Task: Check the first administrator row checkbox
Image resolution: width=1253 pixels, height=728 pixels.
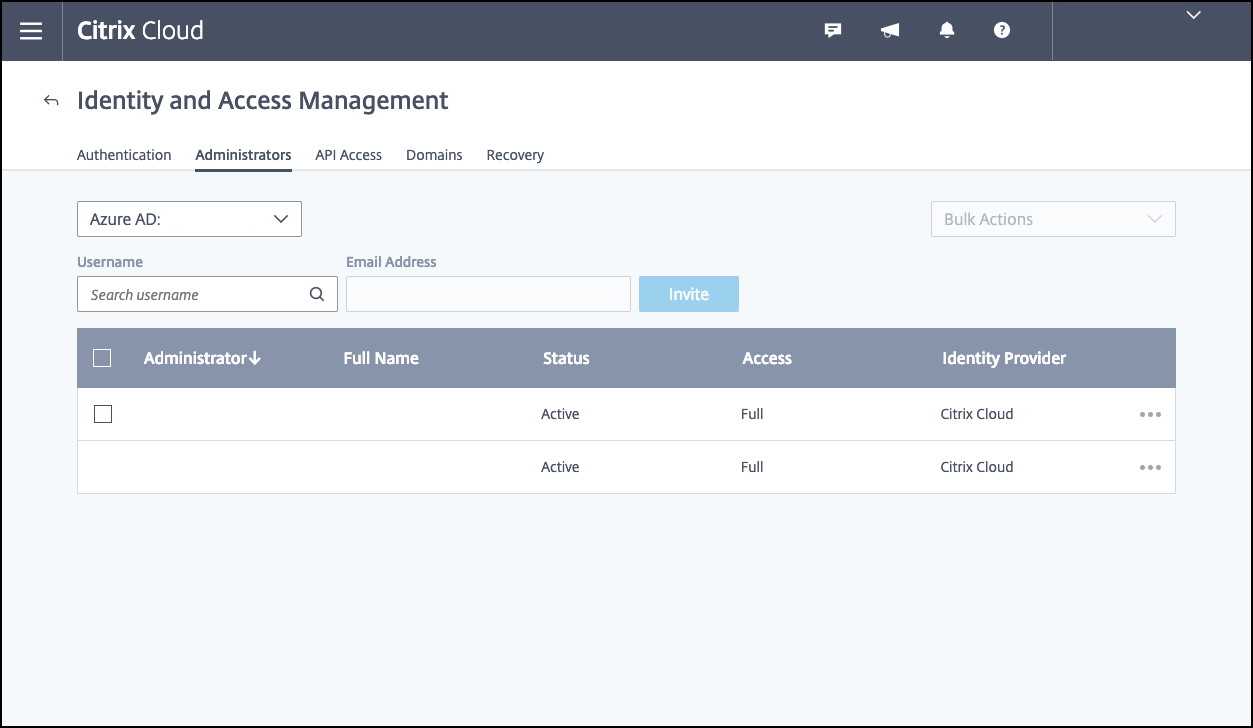Action: click(102, 414)
